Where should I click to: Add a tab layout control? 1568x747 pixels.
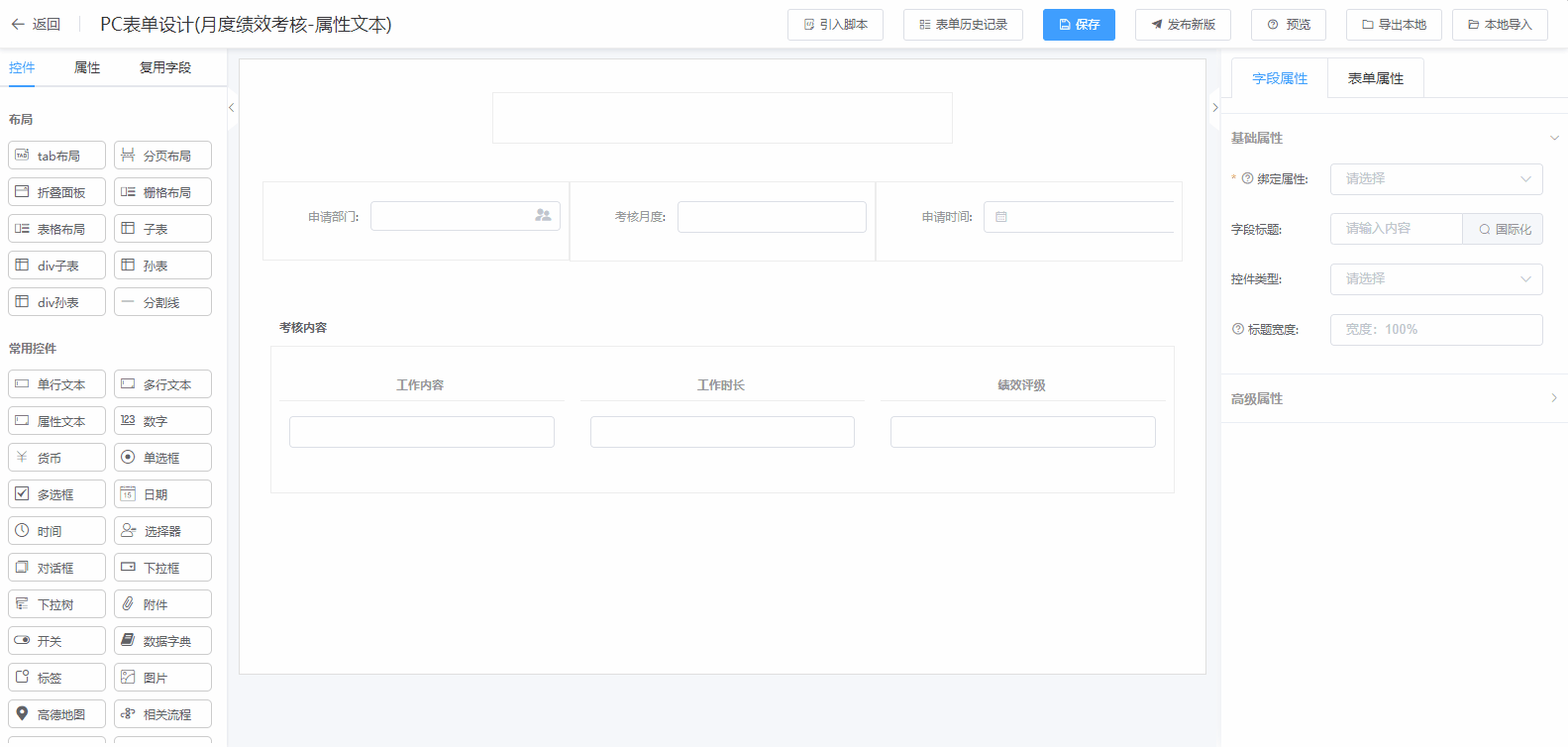pos(57,156)
